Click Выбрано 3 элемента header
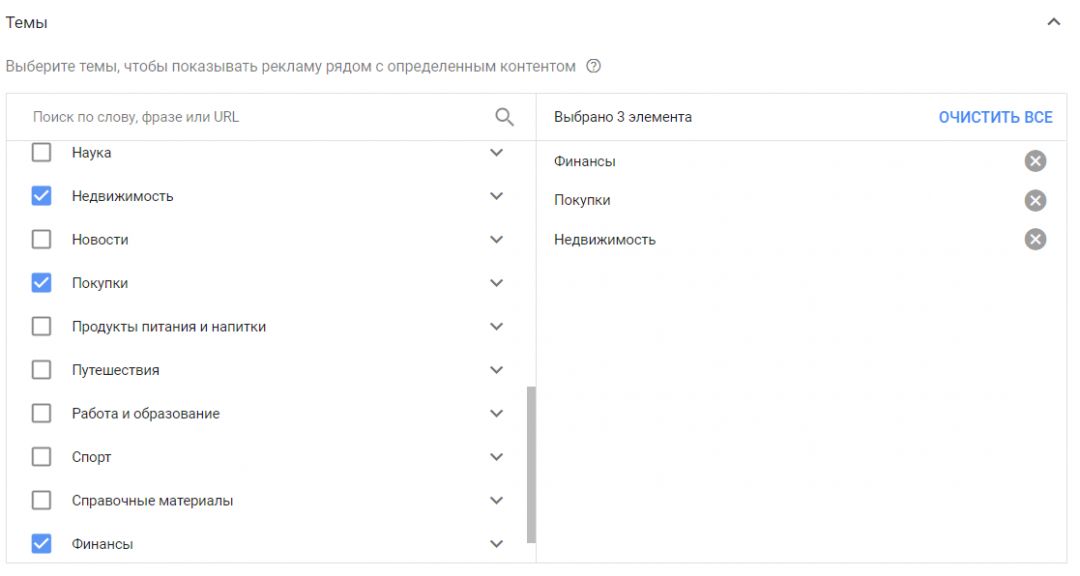The image size is (1080, 576). click(x=623, y=117)
